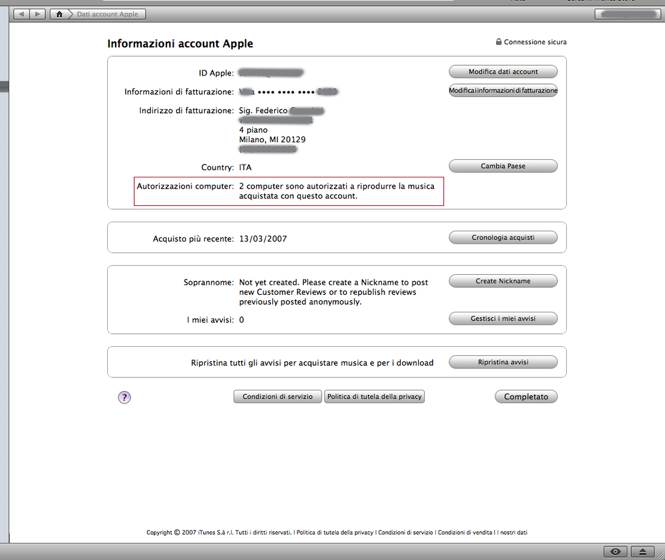The width and height of the screenshot is (665, 560).
Task: Click the text 4 piano
Action: pos(253,130)
